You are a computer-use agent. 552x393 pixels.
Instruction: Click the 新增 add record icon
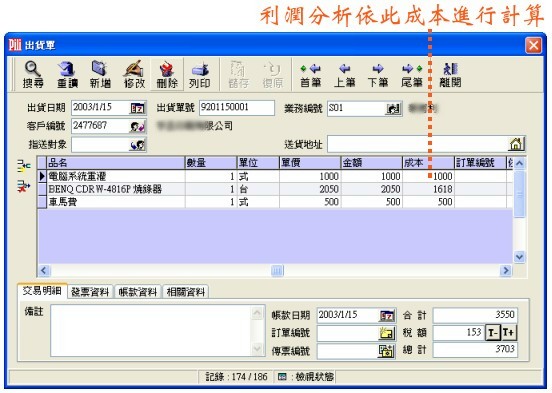point(100,74)
